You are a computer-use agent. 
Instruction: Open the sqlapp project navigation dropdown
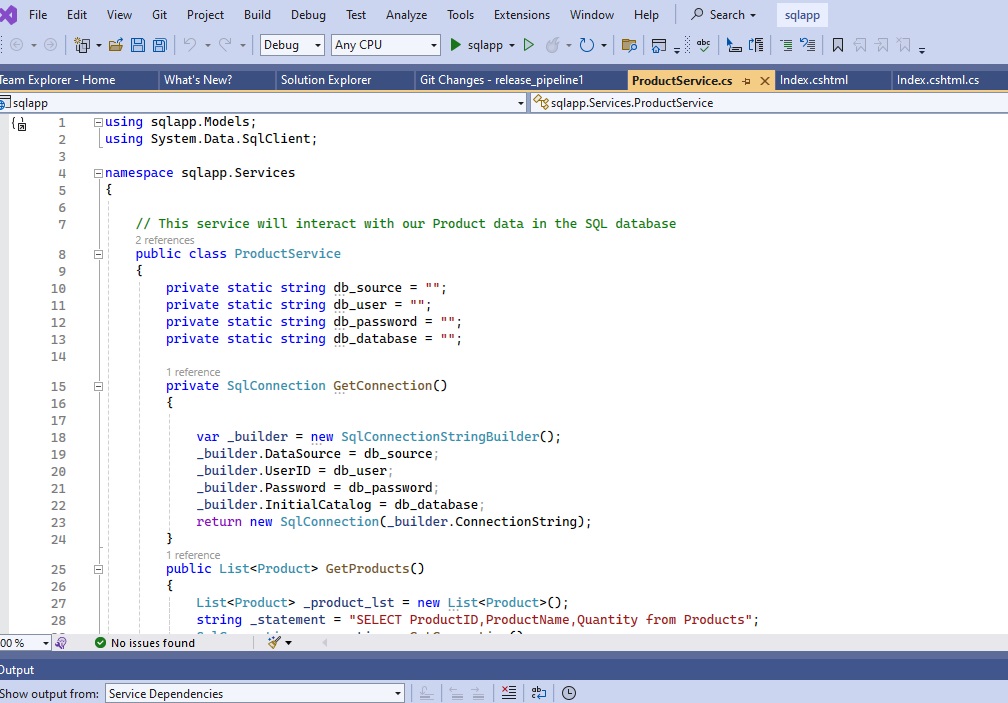263,103
